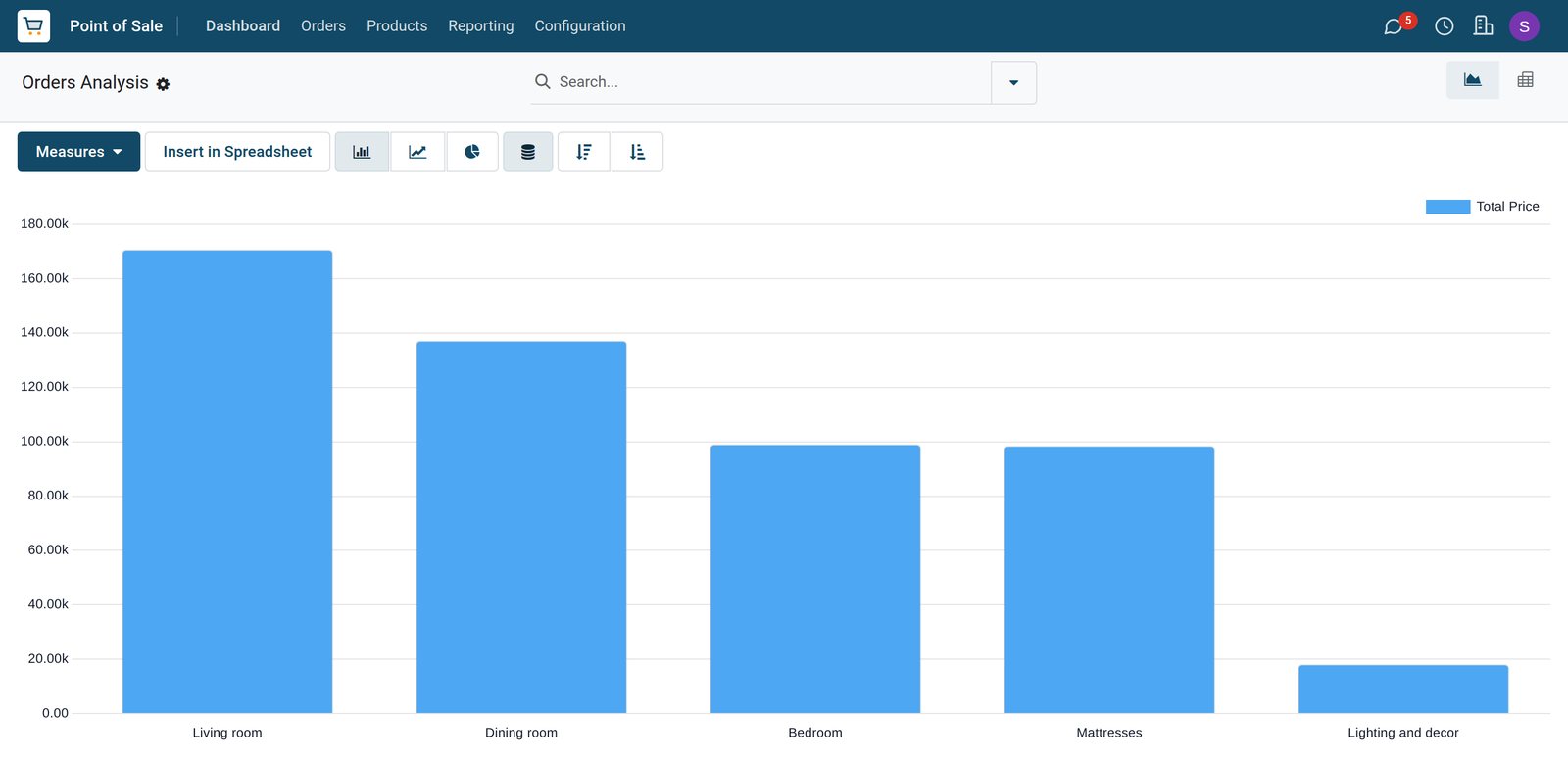Expand the search options dropdown arrow
Screen dimensions: 1568x761
1013,82
